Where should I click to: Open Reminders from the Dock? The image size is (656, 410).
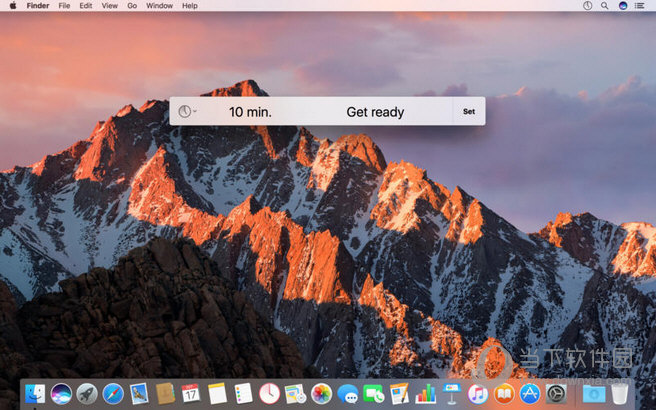point(243,394)
